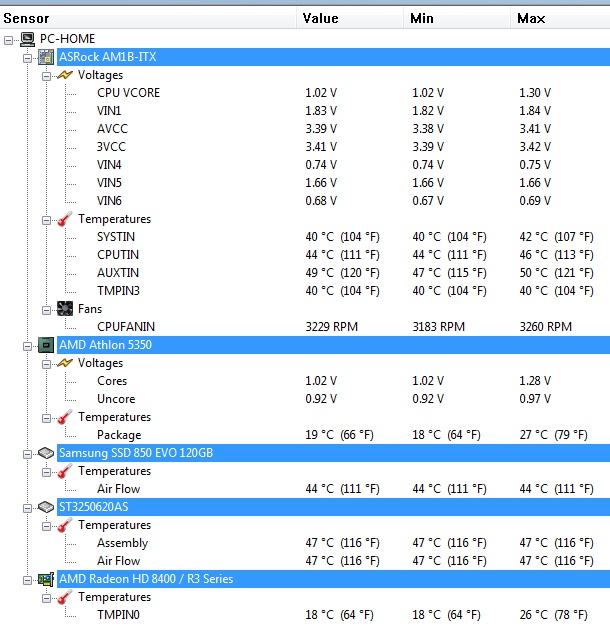
Task: Click the Fans icon under ASRock
Action: coord(65,309)
